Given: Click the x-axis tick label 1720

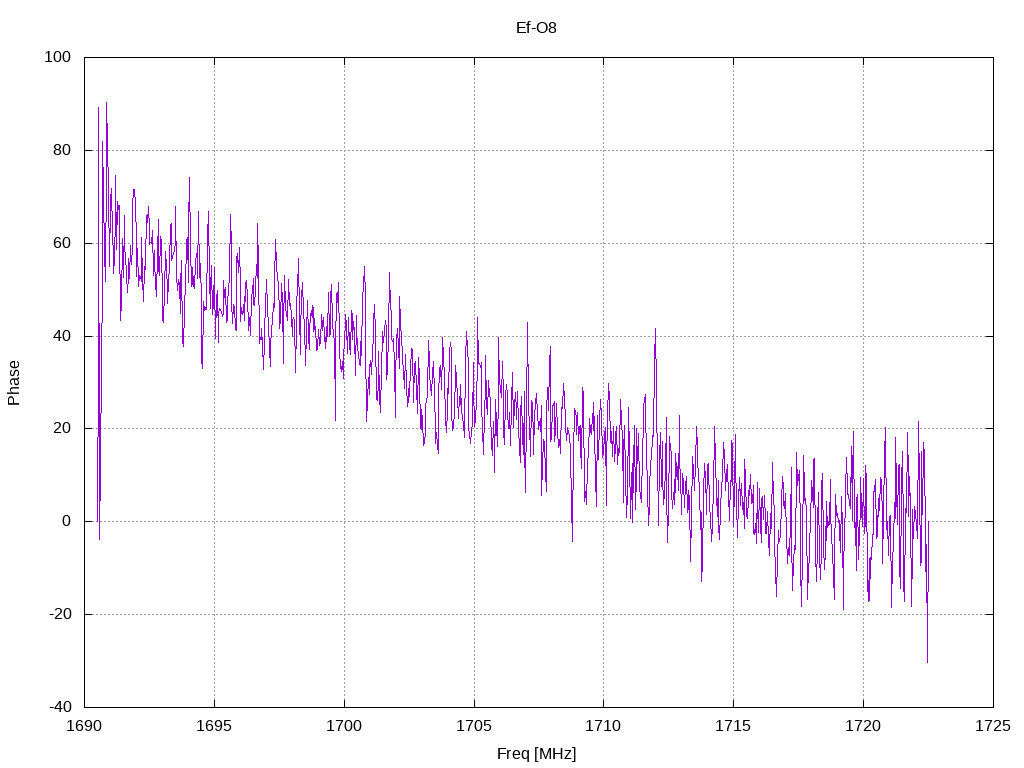Looking at the screenshot, I should coord(863,726).
